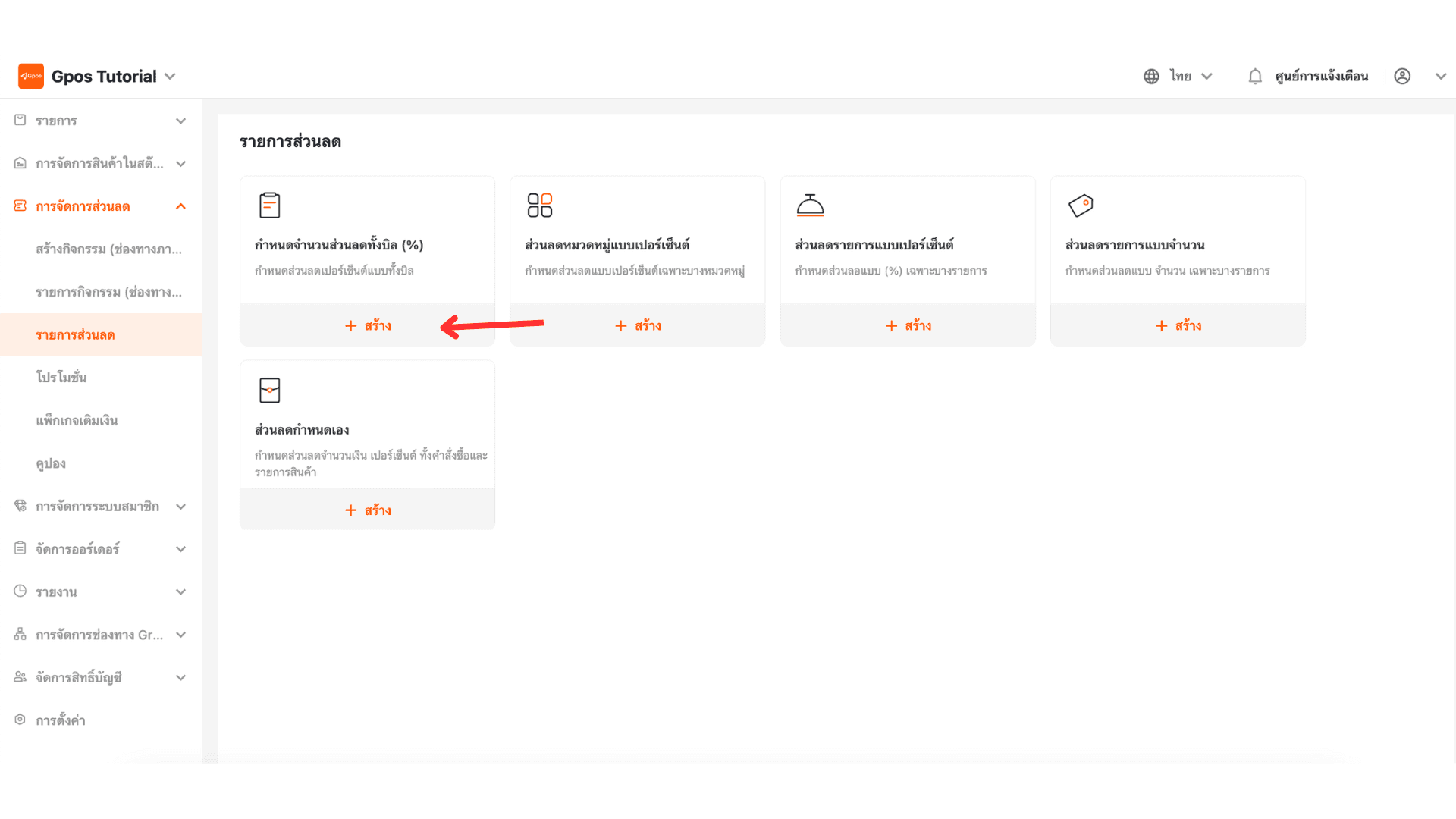Open the โปรโมชั่น submenu item
This screenshot has width=1456, height=819.
[61, 378]
